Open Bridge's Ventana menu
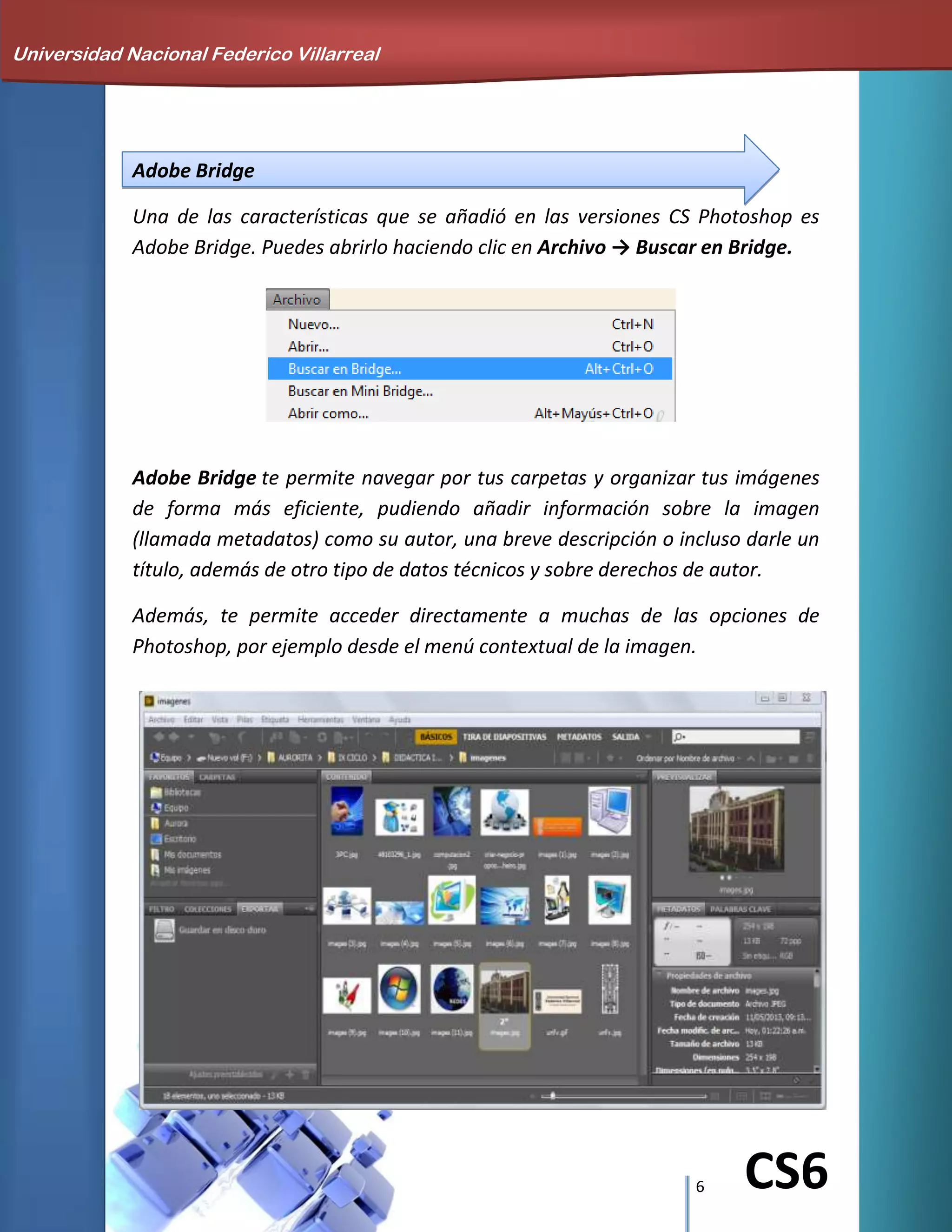Screen dimensions: 952x1232 (x=366, y=720)
